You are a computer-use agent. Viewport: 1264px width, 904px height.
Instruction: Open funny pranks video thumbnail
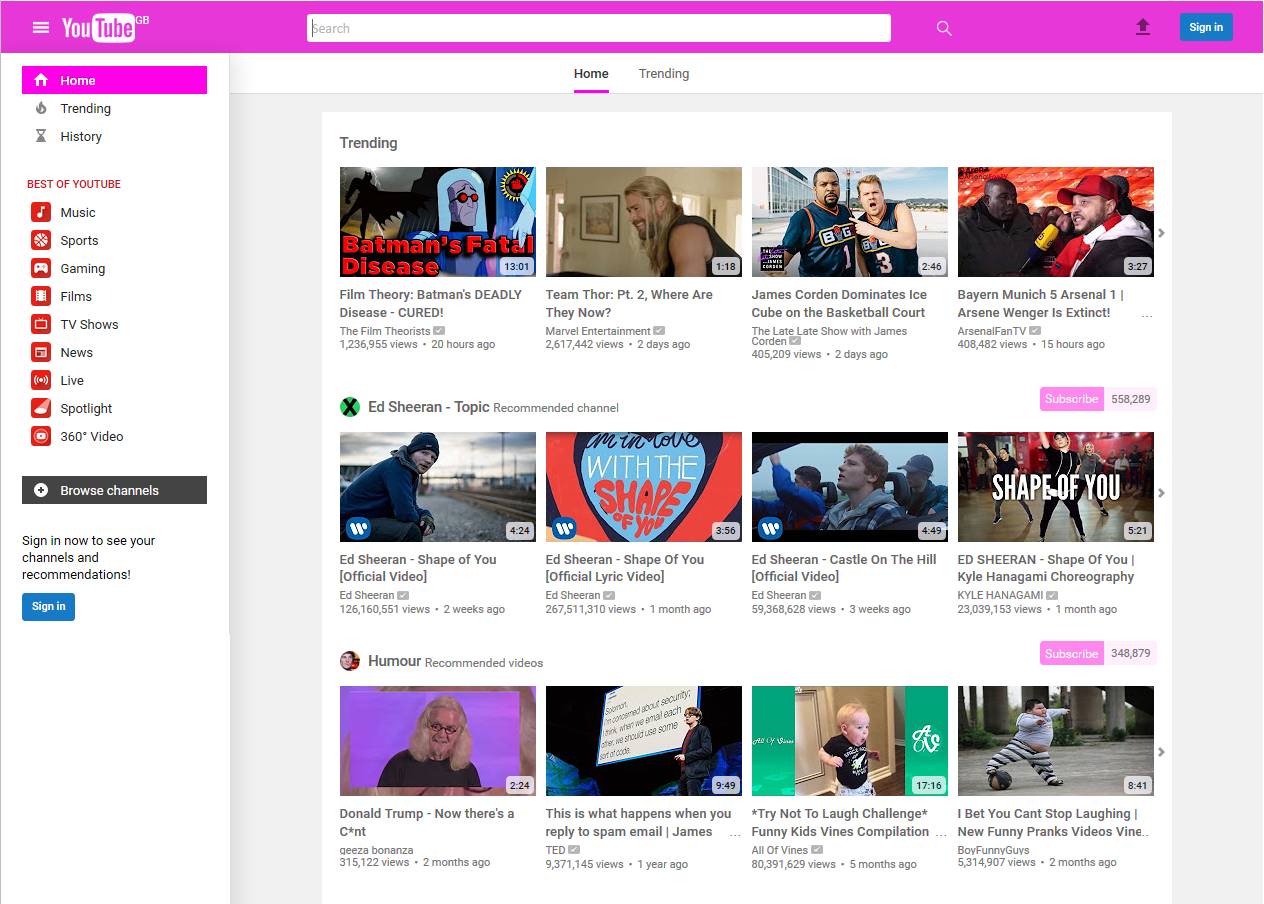click(1056, 741)
